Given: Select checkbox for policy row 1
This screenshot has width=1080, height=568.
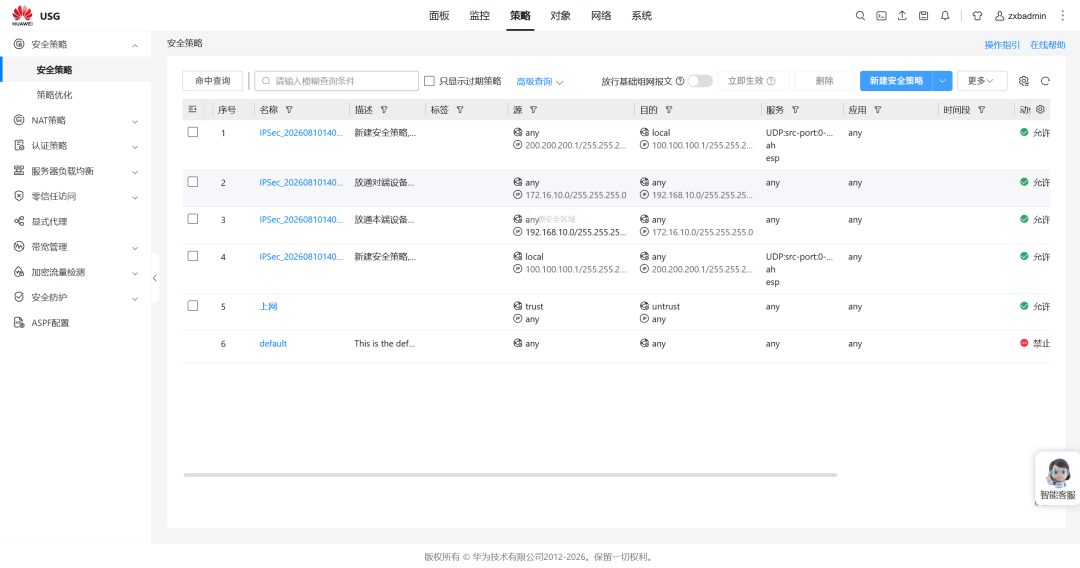Looking at the screenshot, I should [x=193, y=132].
